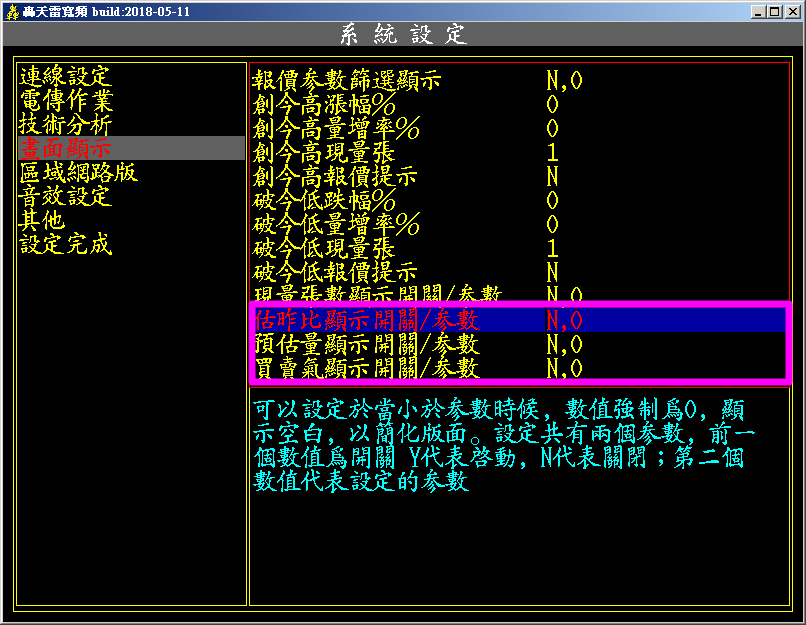Edit the 創今高量增率% value field
806x625 pixels.
[552, 129]
